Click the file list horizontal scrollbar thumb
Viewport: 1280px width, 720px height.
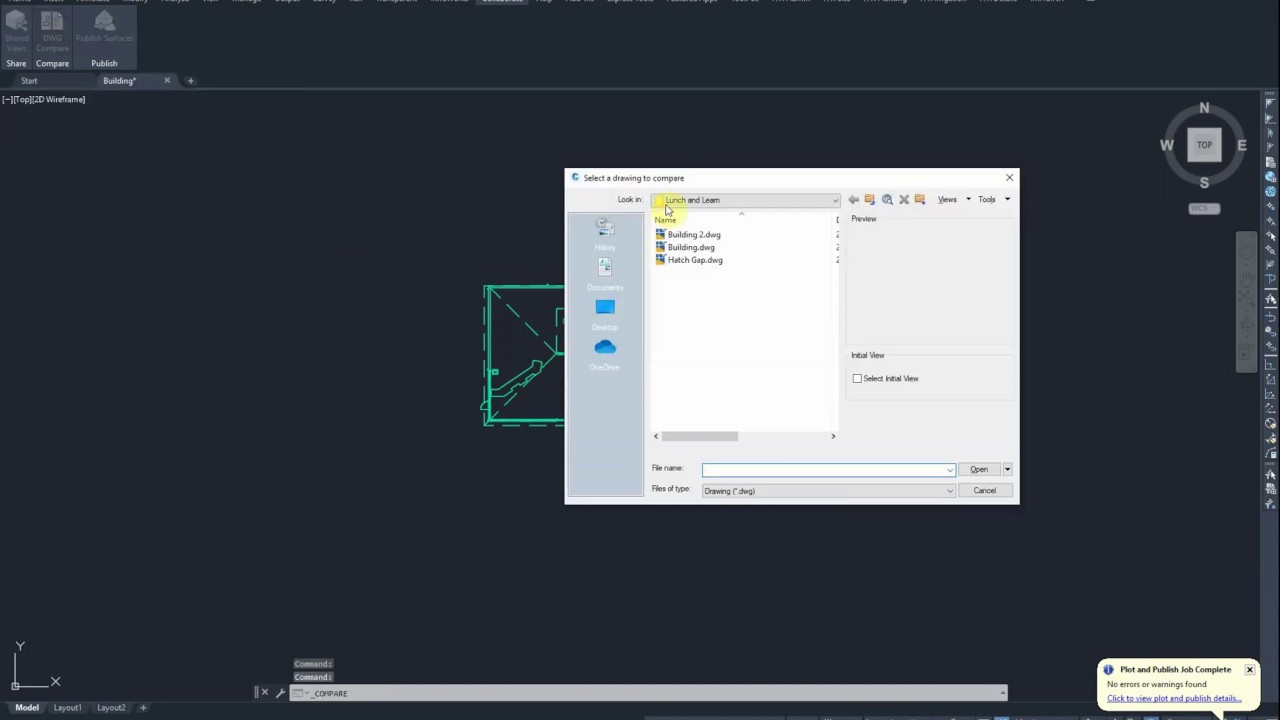point(700,436)
